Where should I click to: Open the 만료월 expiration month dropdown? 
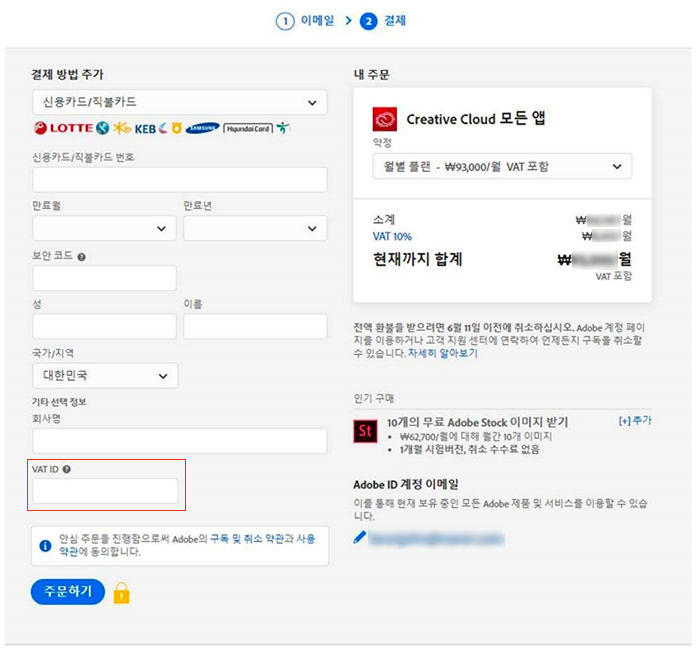(x=104, y=228)
